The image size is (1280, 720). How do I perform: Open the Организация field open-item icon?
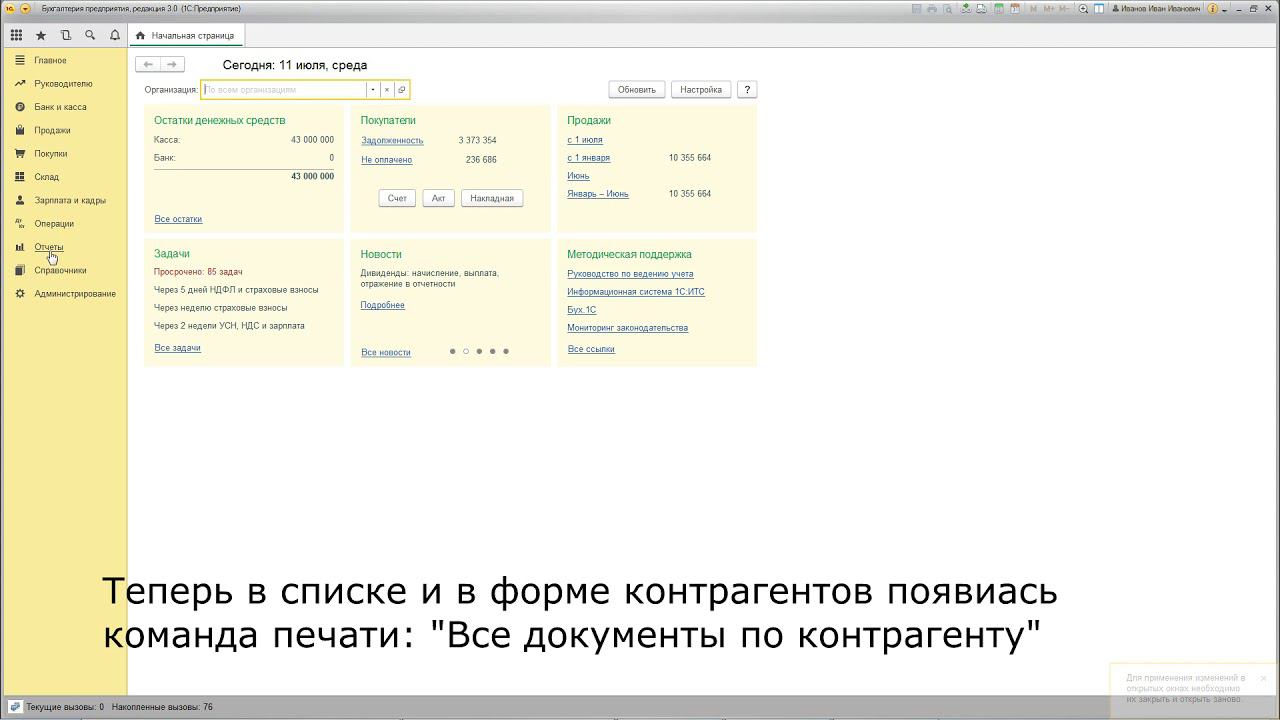[401, 90]
